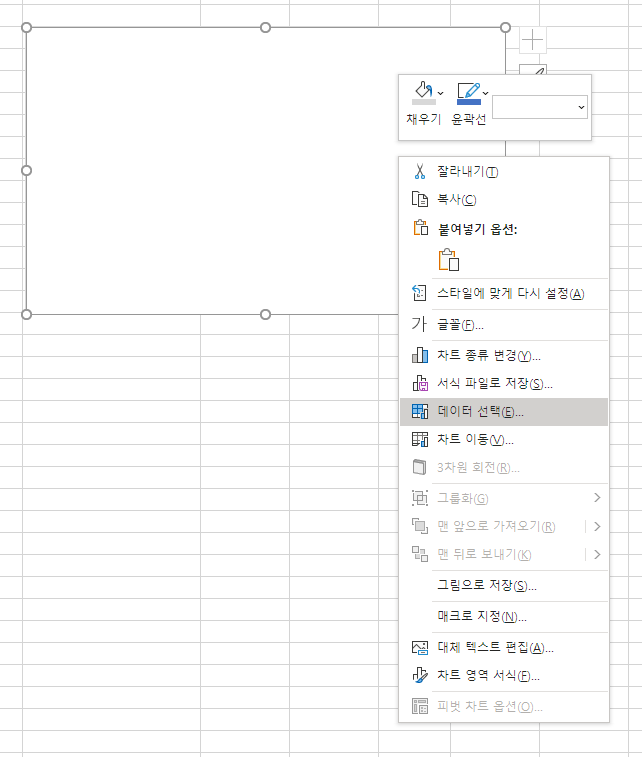
Task: Click the light gray fill color bar under the paint bucket
Action: (x=424, y=102)
